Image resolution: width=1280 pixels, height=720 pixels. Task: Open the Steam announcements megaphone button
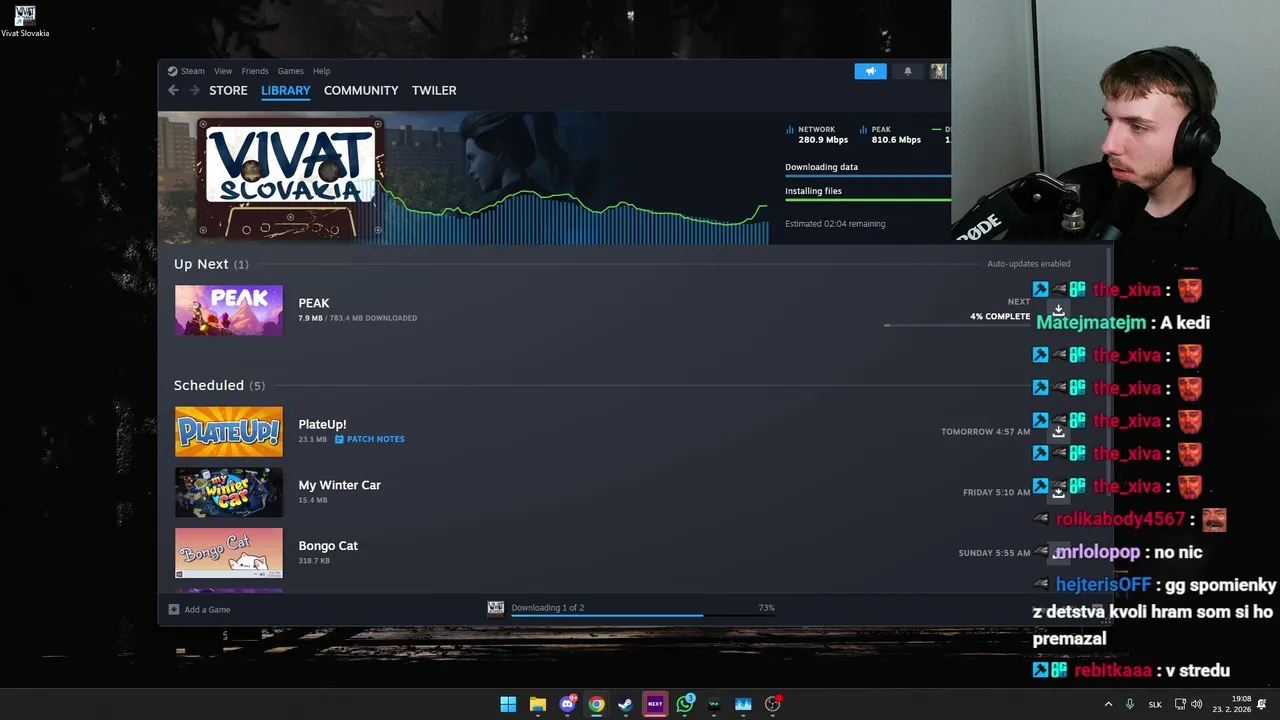[870, 71]
